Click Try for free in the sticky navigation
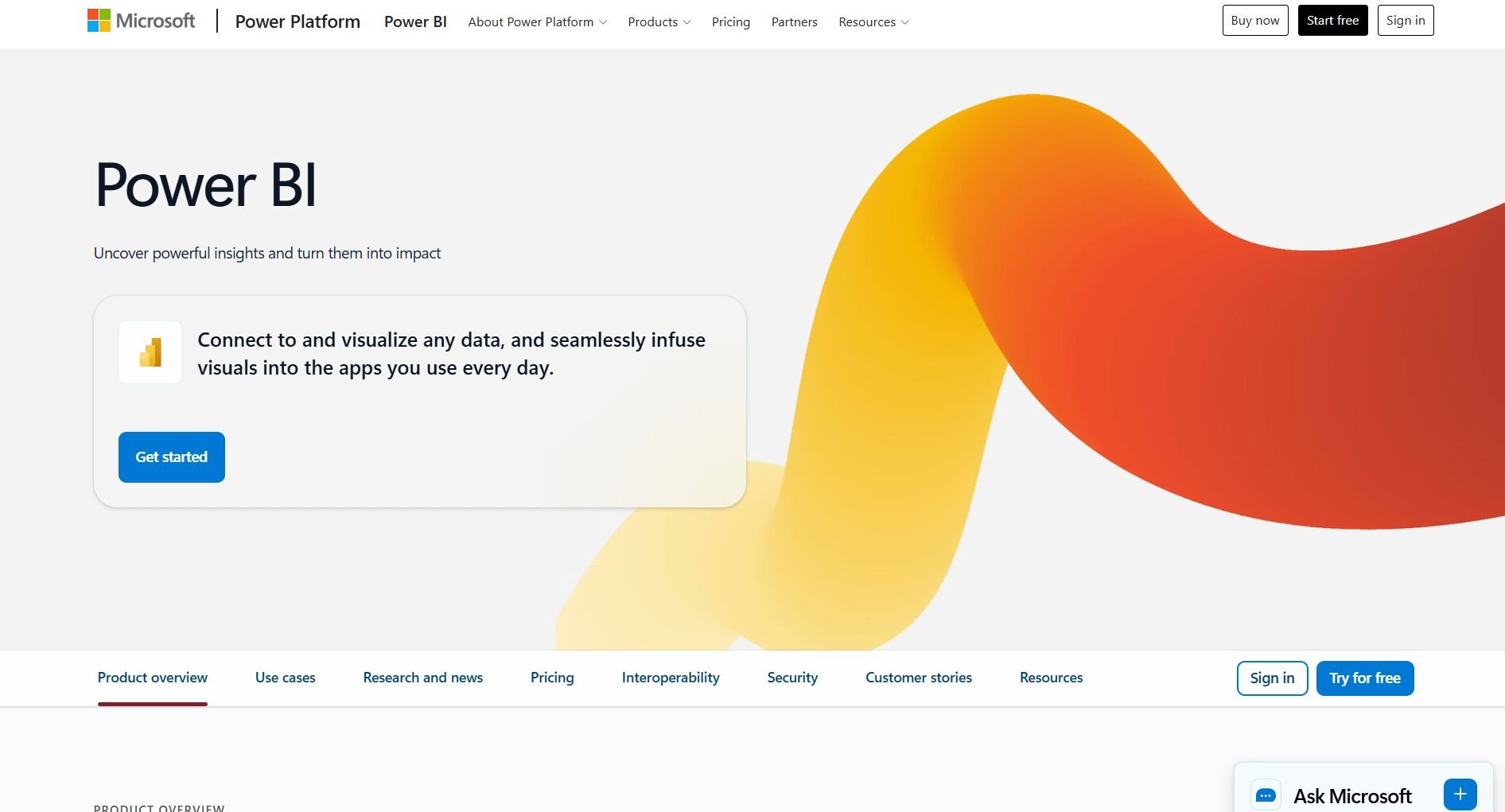 (x=1364, y=678)
